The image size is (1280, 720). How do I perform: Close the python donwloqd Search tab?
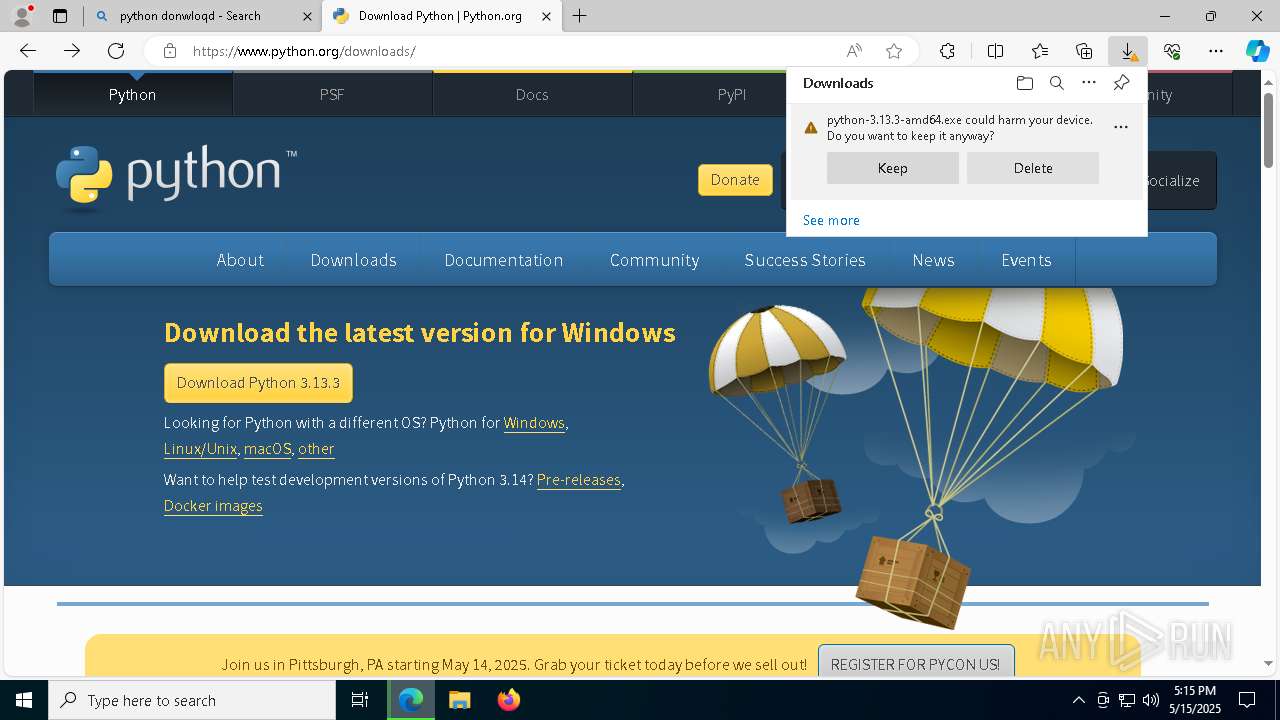(x=308, y=16)
